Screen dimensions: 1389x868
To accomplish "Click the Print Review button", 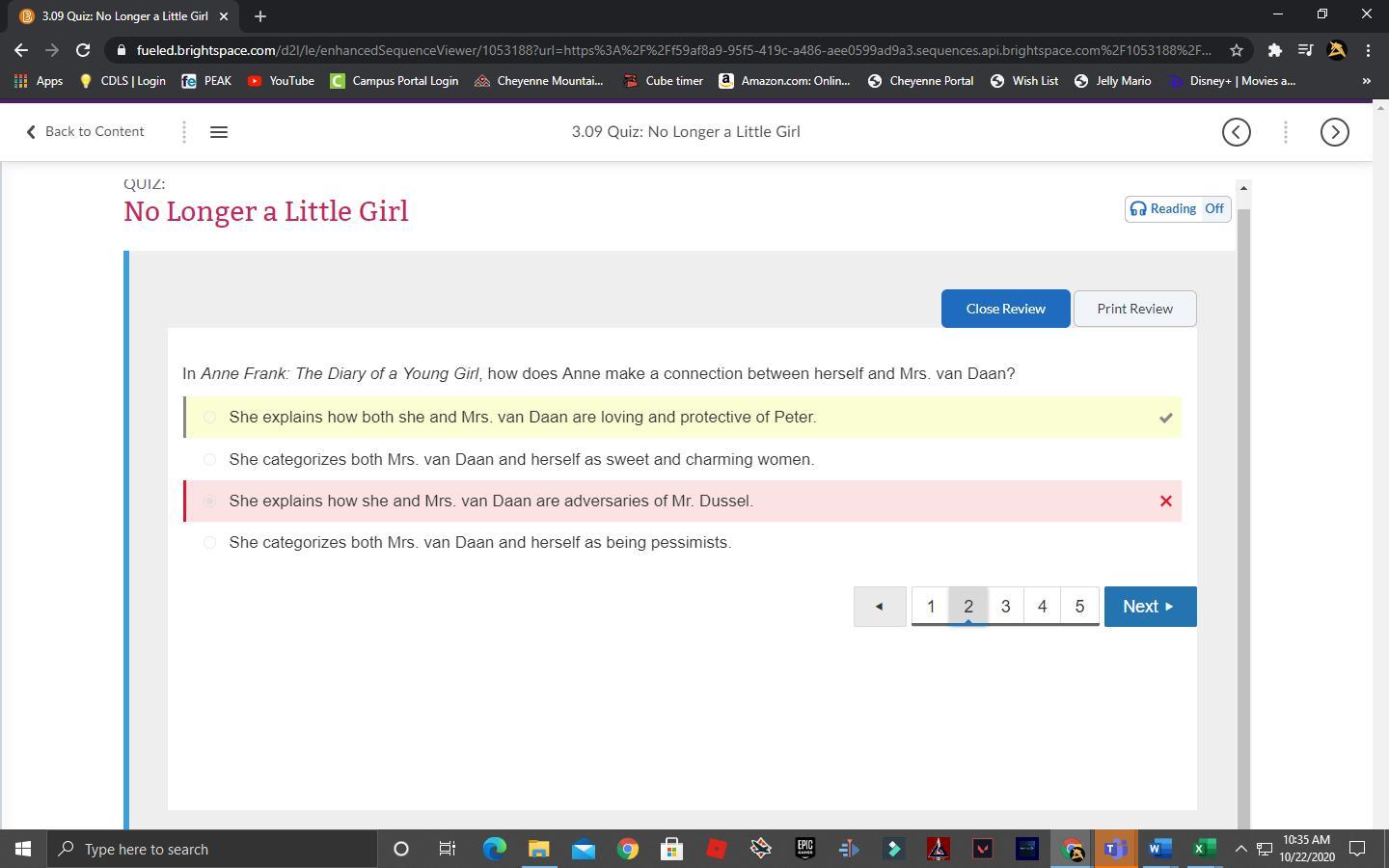I will point(1135,309).
